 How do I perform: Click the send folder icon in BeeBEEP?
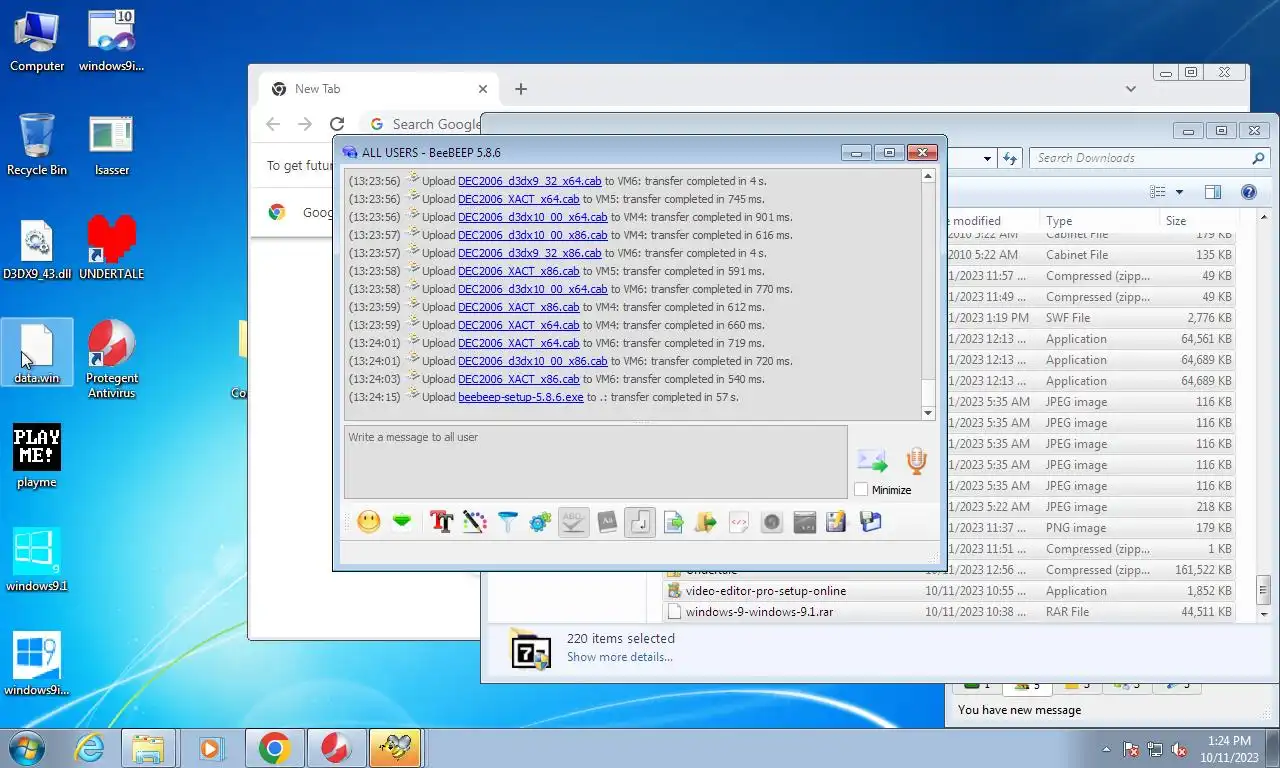tap(706, 521)
